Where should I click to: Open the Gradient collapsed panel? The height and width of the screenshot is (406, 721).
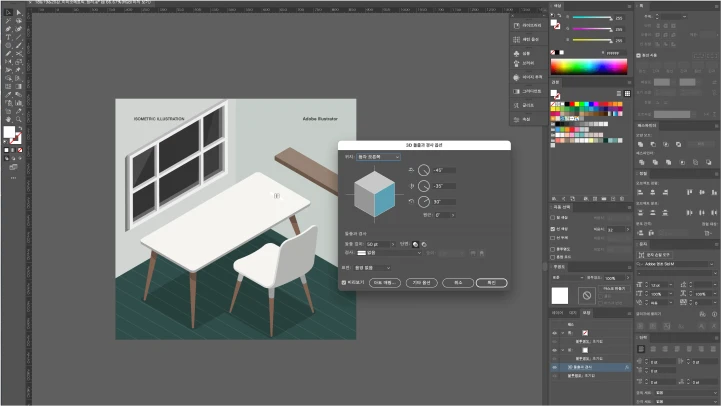point(528,91)
